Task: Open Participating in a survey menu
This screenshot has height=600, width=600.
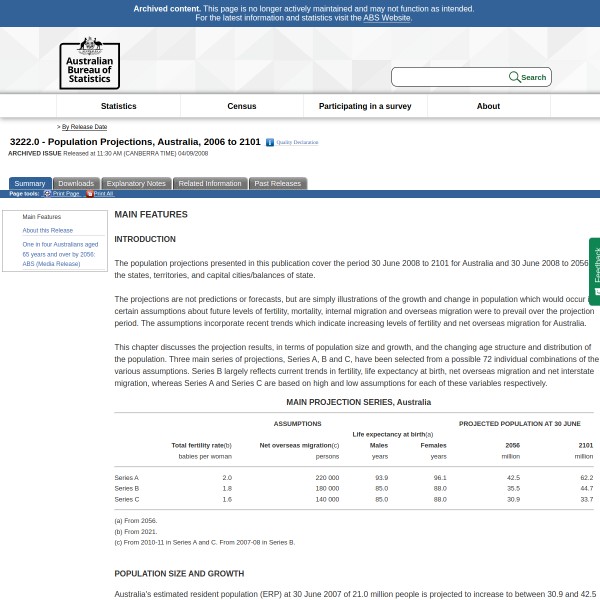Action: [x=365, y=106]
